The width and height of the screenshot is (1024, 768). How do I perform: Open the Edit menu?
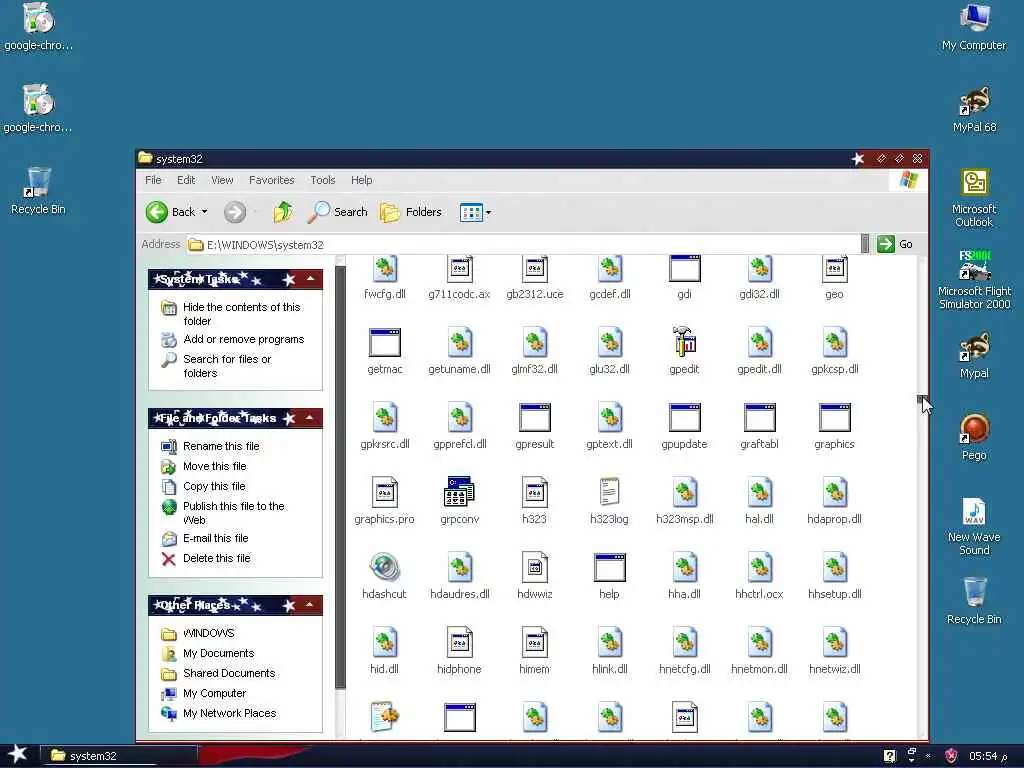coord(186,180)
